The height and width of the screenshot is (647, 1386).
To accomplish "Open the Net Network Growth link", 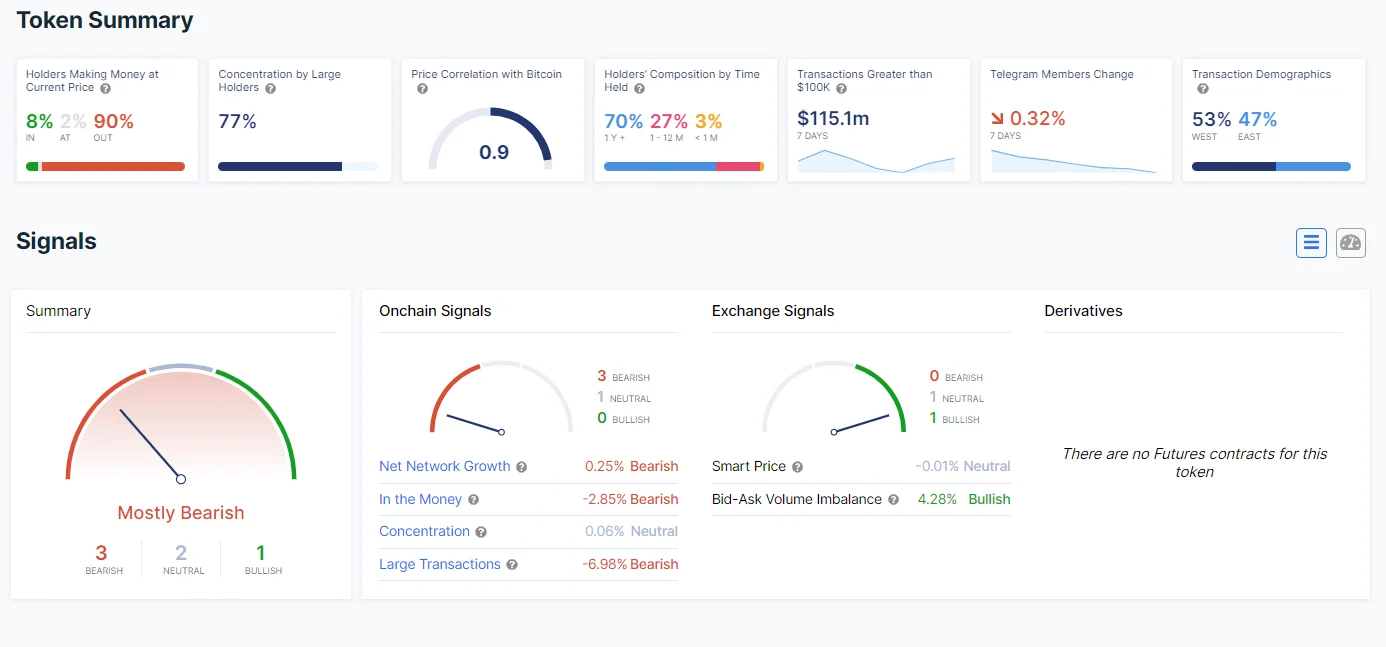I will pyautogui.click(x=444, y=466).
